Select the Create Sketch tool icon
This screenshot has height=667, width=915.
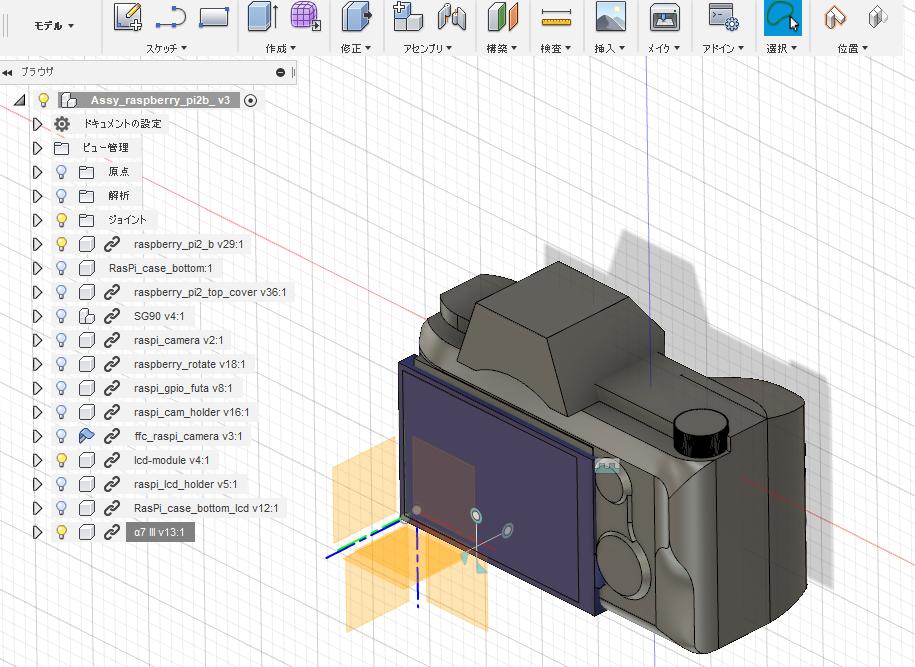(x=128, y=17)
